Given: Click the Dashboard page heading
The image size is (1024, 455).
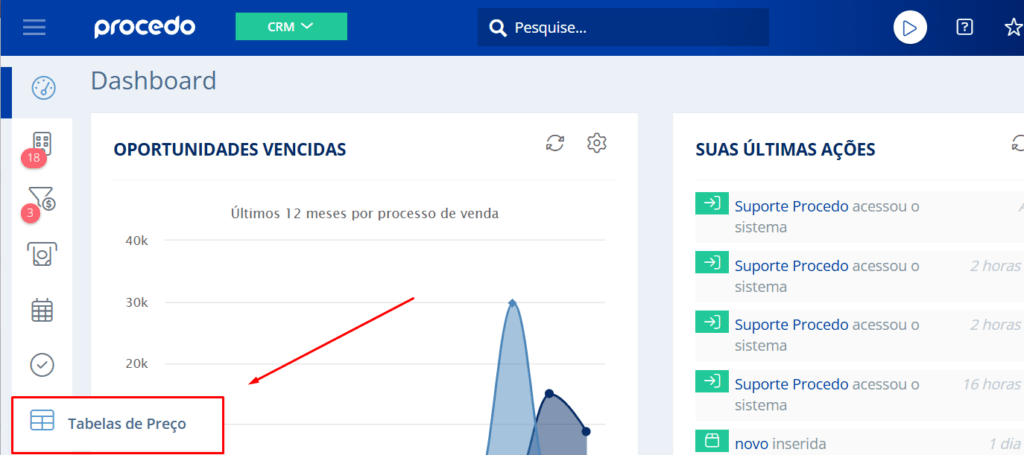Looking at the screenshot, I should pos(153,81).
